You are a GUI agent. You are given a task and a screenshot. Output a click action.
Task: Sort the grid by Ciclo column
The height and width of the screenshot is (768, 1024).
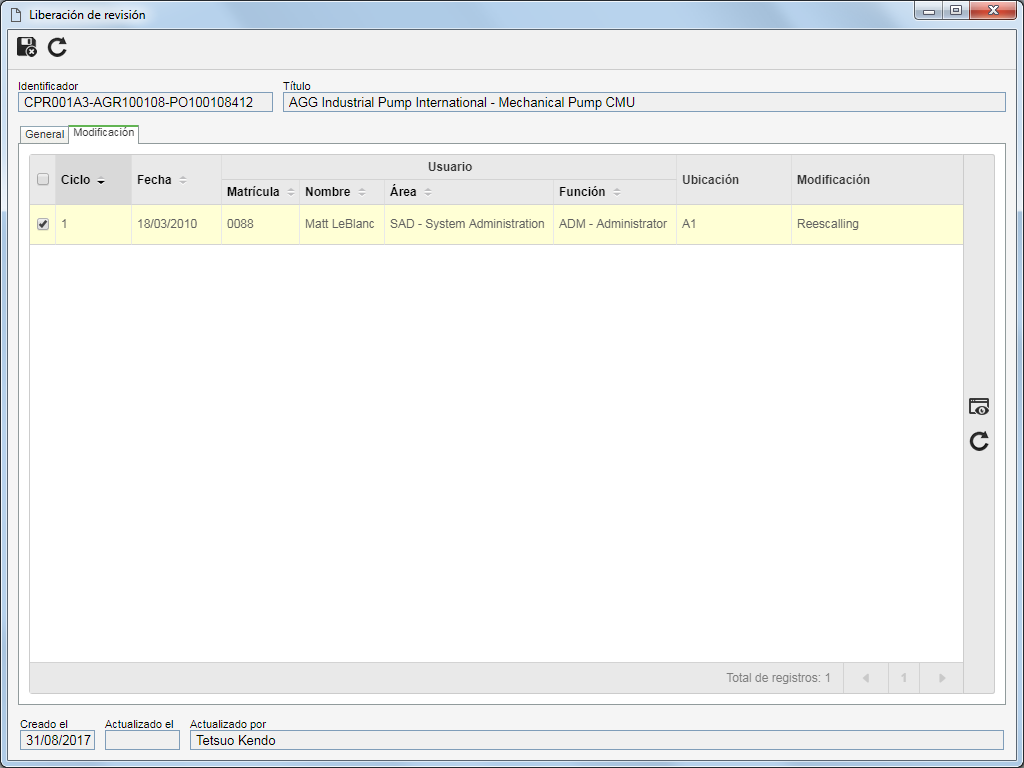tap(93, 180)
